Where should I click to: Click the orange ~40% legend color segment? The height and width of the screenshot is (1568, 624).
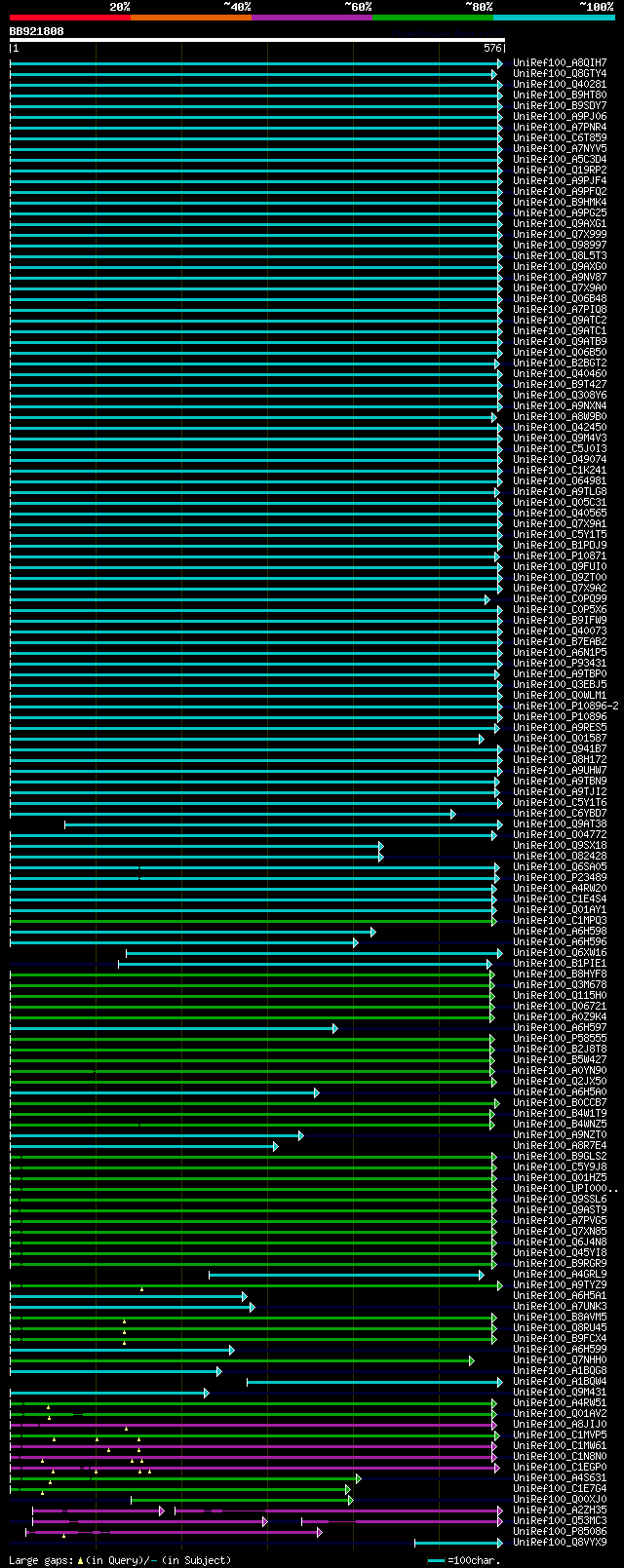[191, 18]
